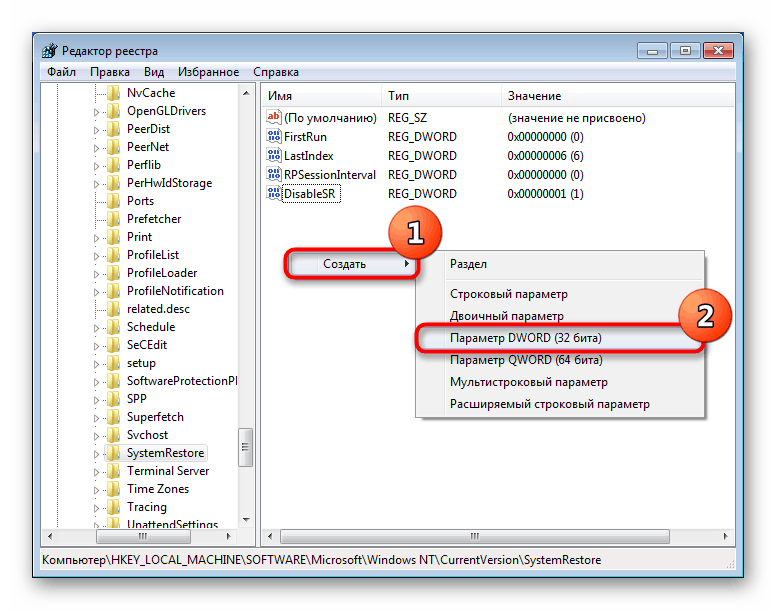Click the tree scrollbar up arrow
Image resolution: width=776 pixels, height=610 pixels.
(245, 93)
